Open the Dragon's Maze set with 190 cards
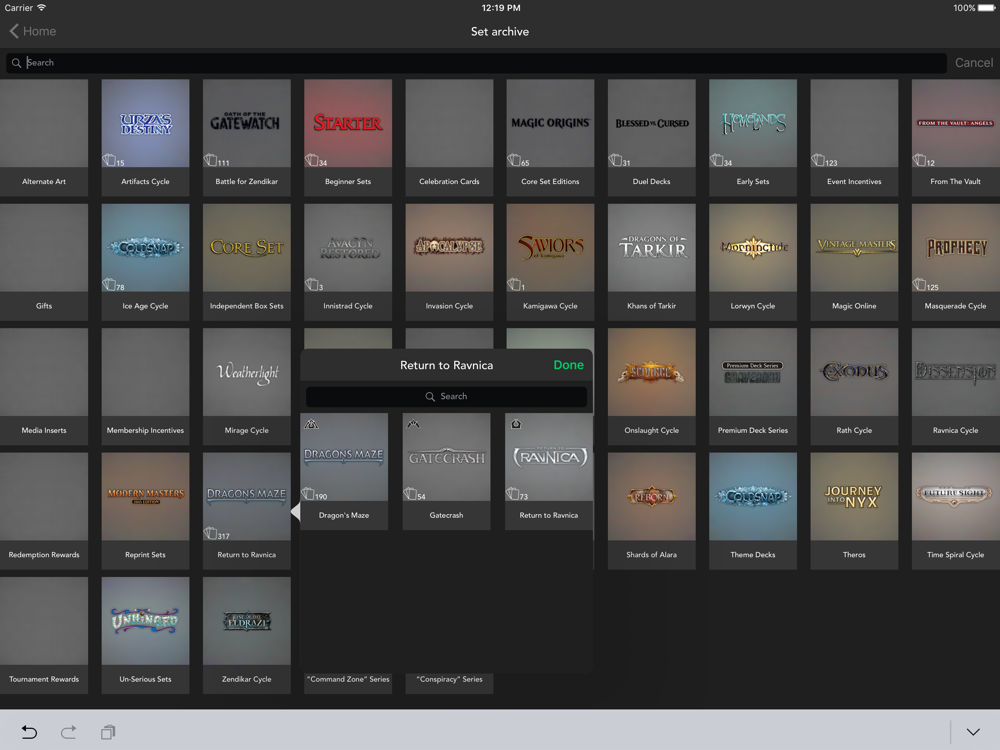The image size is (1000, 750). pos(344,471)
